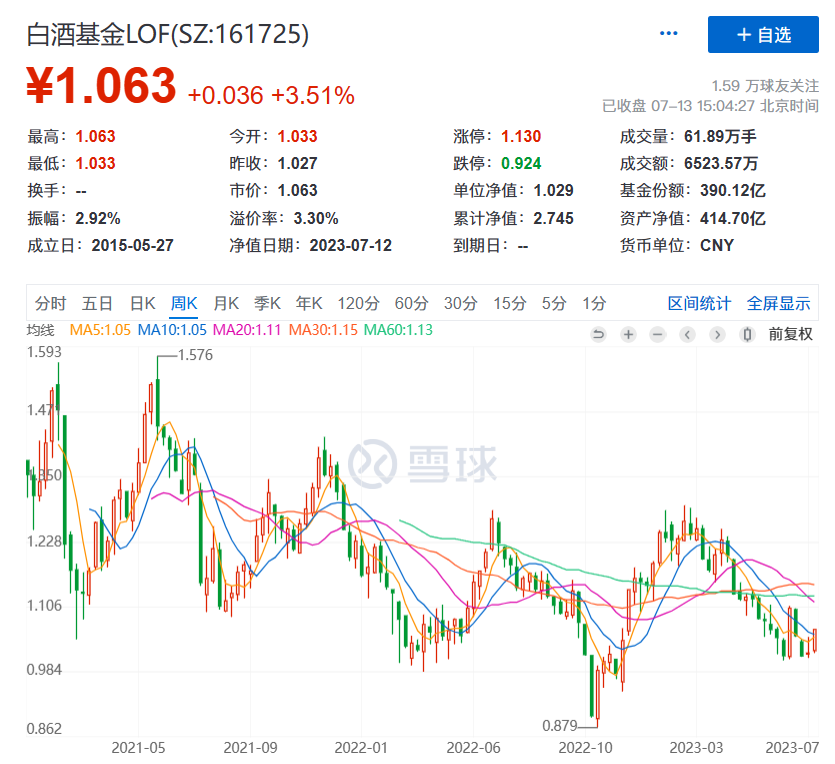This screenshot has width=835, height=764.
Task: Click the 2021-05 date axis label
Action: [138, 748]
